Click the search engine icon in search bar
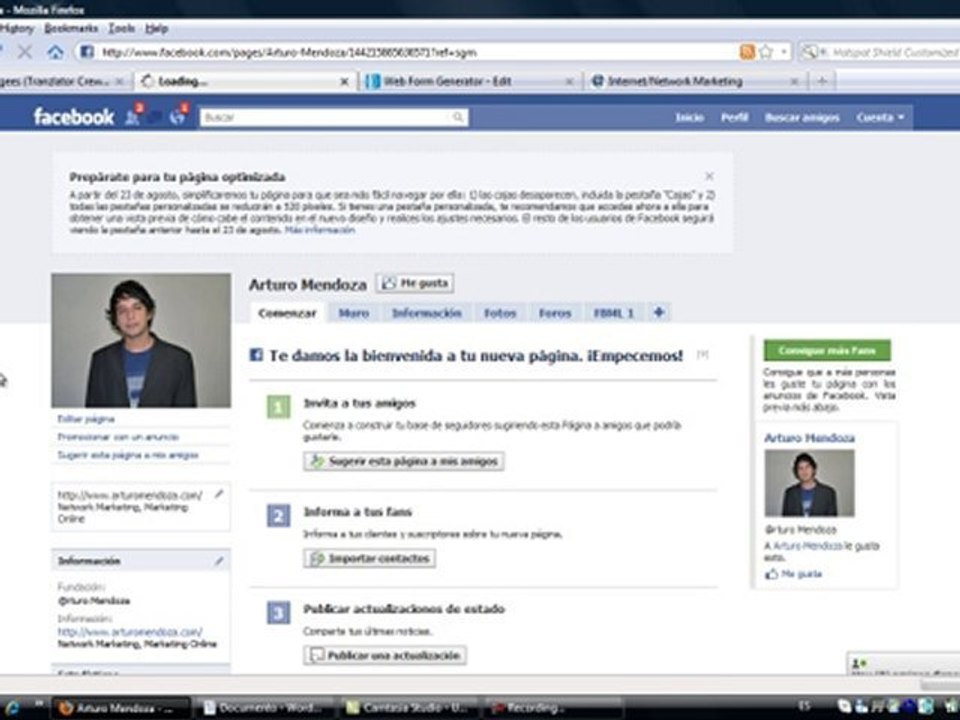This screenshot has height=720, width=960. click(809, 52)
